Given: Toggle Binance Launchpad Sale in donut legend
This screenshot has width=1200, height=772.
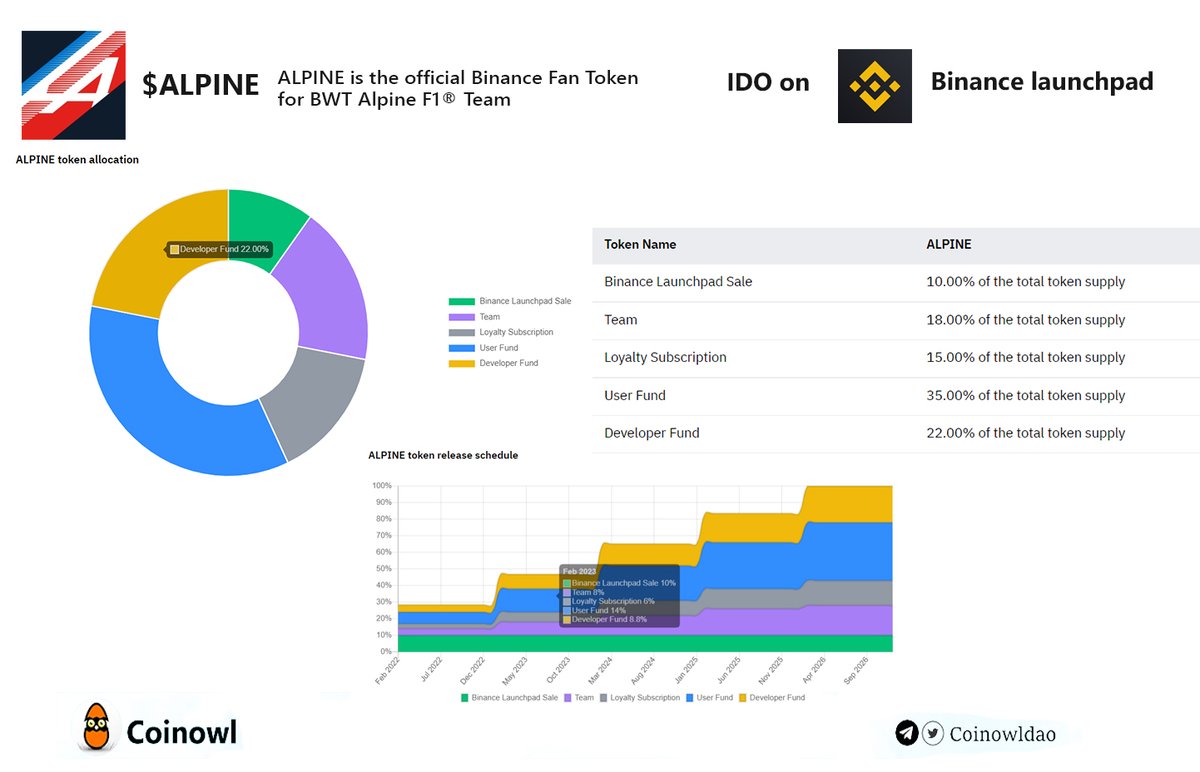Looking at the screenshot, I should pyautogui.click(x=510, y=301).
